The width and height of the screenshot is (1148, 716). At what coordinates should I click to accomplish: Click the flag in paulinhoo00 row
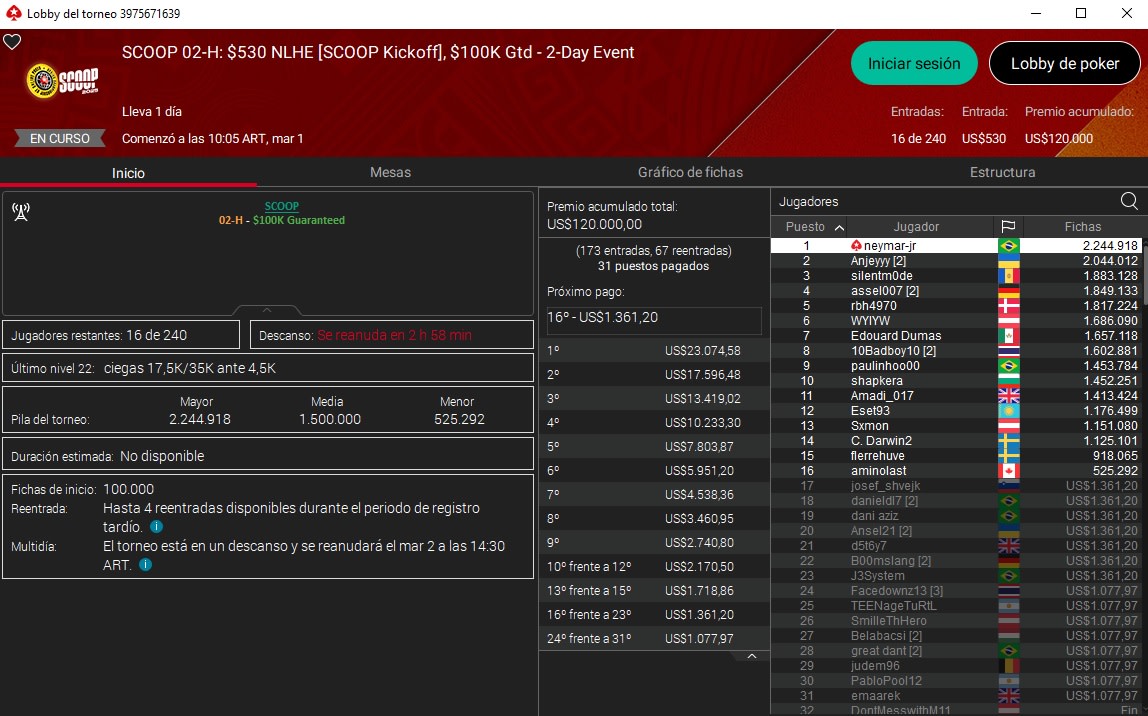coord(1008,366)
